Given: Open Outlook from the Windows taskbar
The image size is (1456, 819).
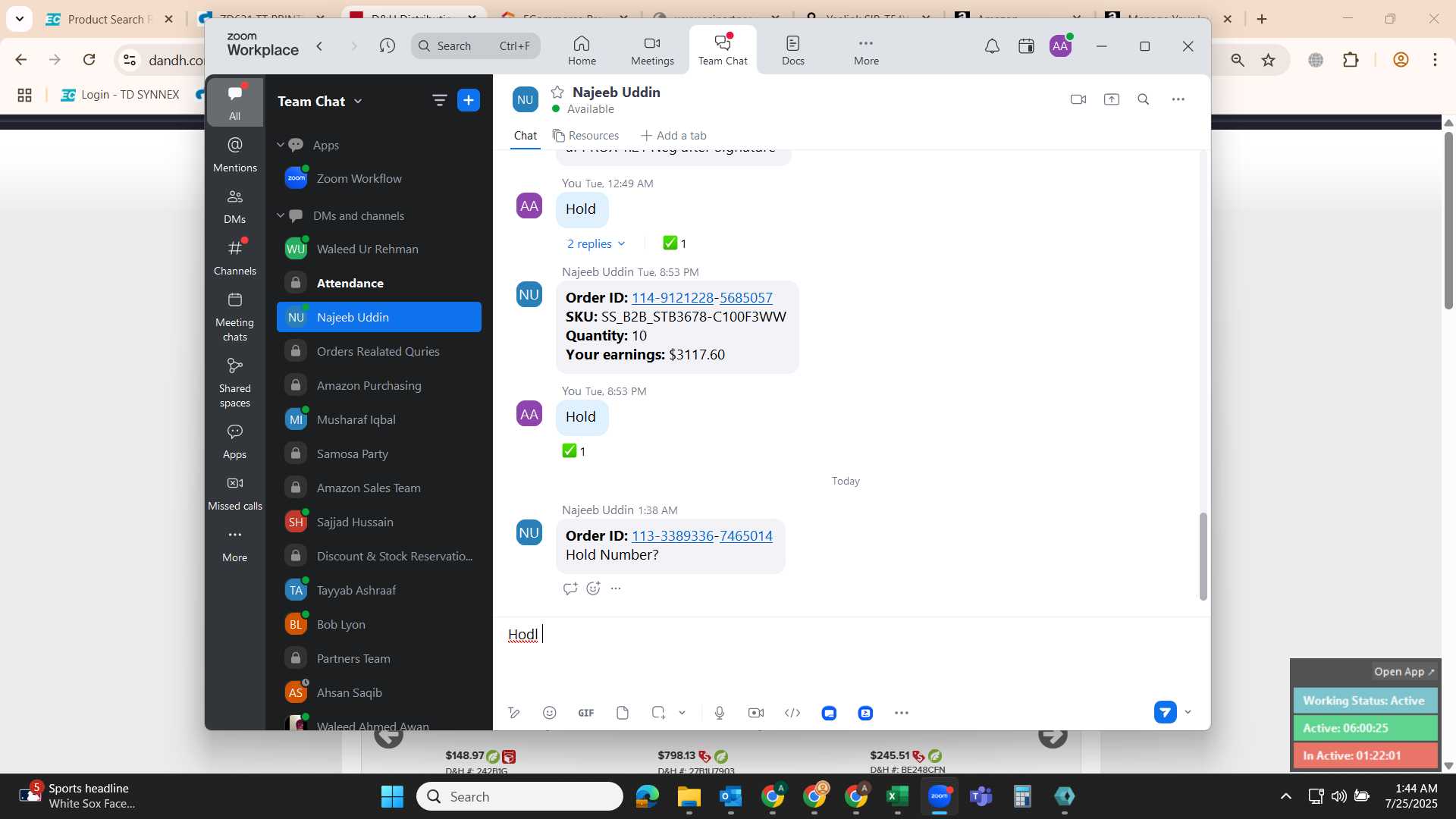Looking at the screenshot, I should [730, 796].
